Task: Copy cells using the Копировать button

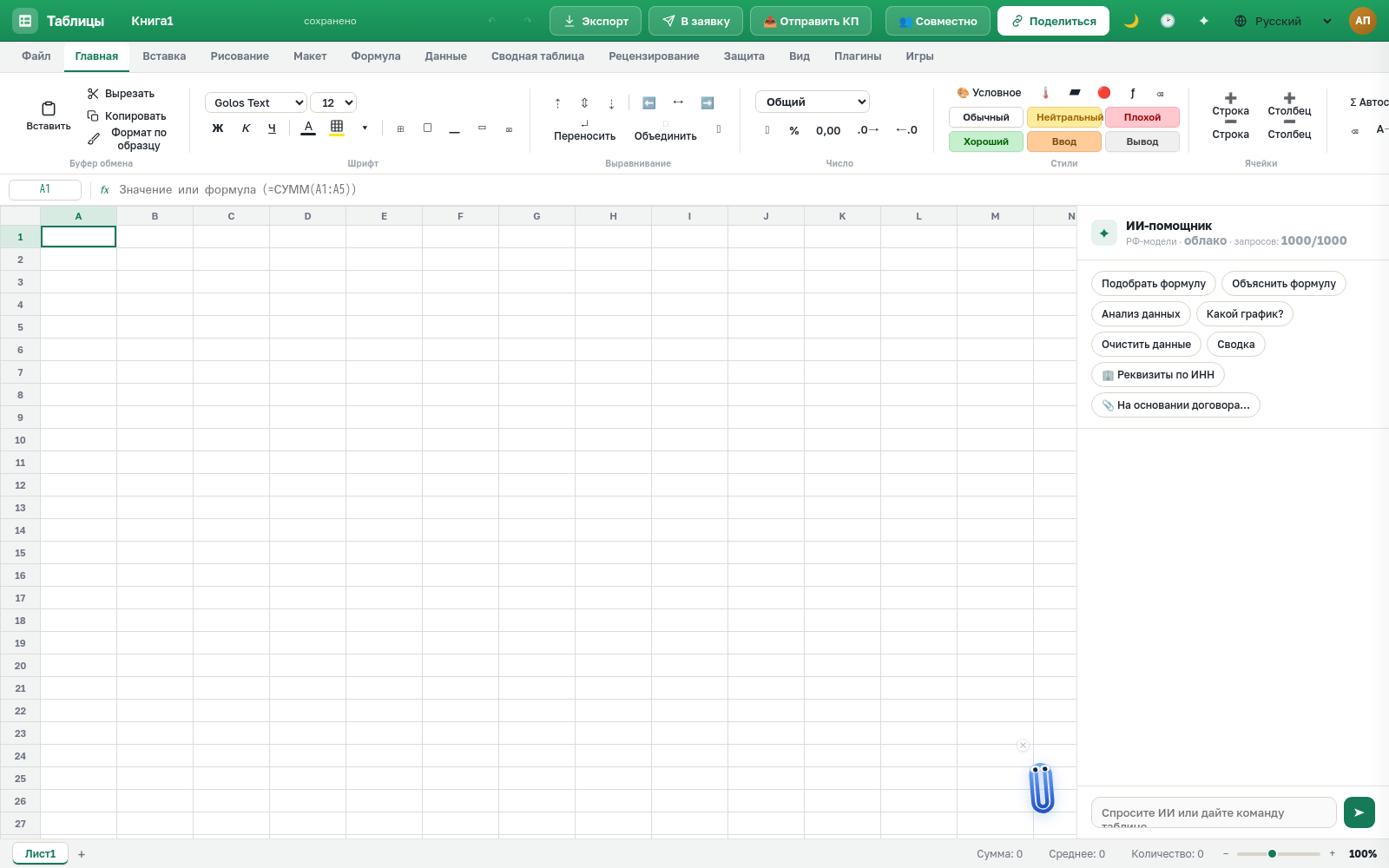Action: coord(126,116)
